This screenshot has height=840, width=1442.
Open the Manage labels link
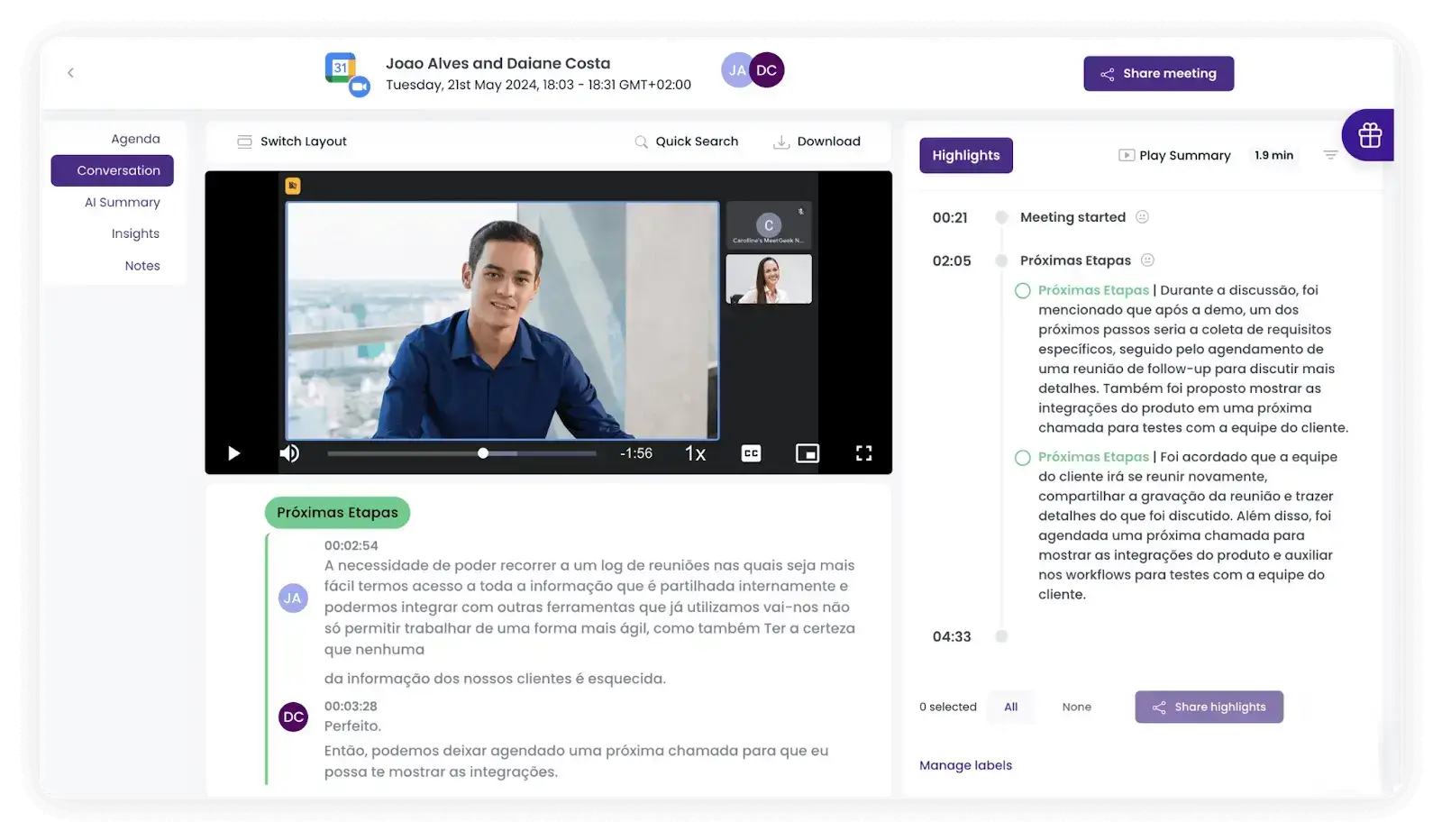click(x=965, y=765)
